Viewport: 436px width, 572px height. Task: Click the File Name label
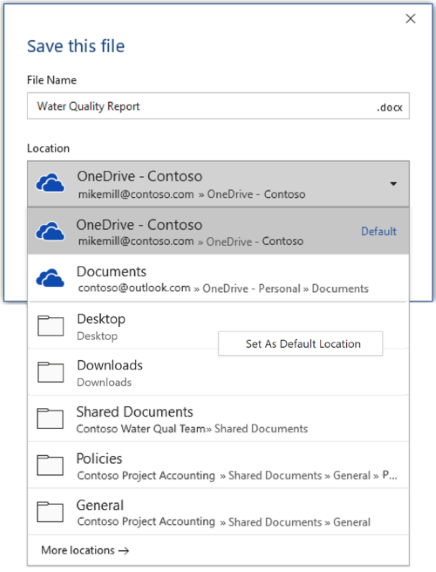(52, 80)
